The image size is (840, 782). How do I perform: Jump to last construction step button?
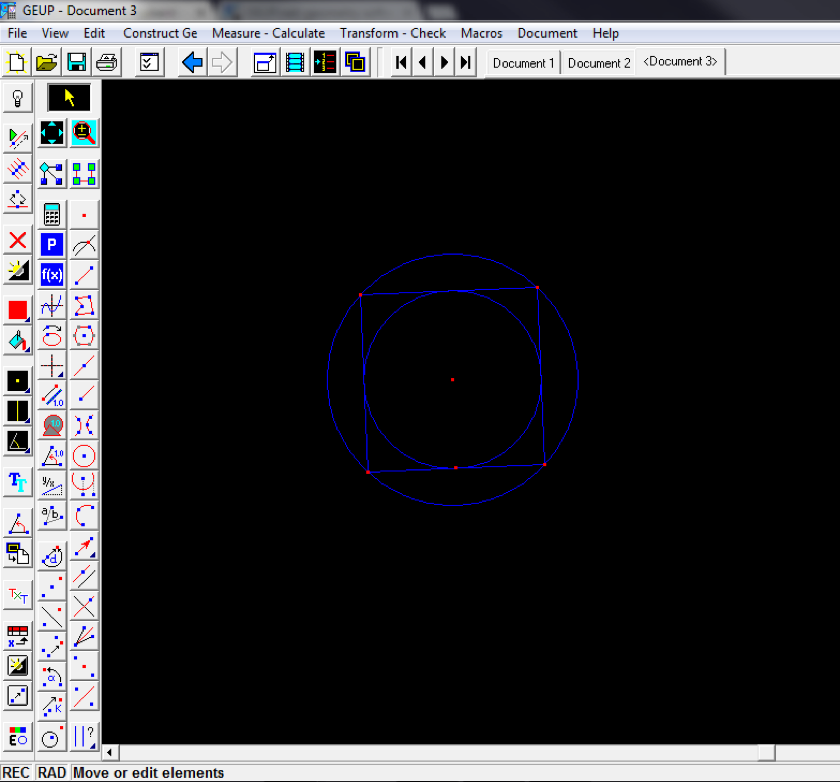click(x=465, y=63)
